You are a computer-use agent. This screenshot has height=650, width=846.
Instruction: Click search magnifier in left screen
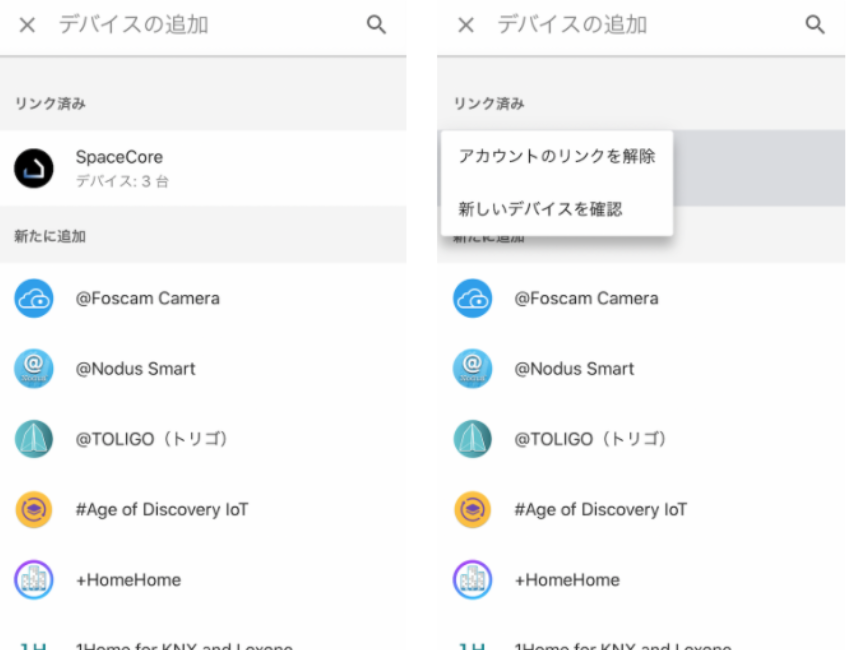[377, 25]
